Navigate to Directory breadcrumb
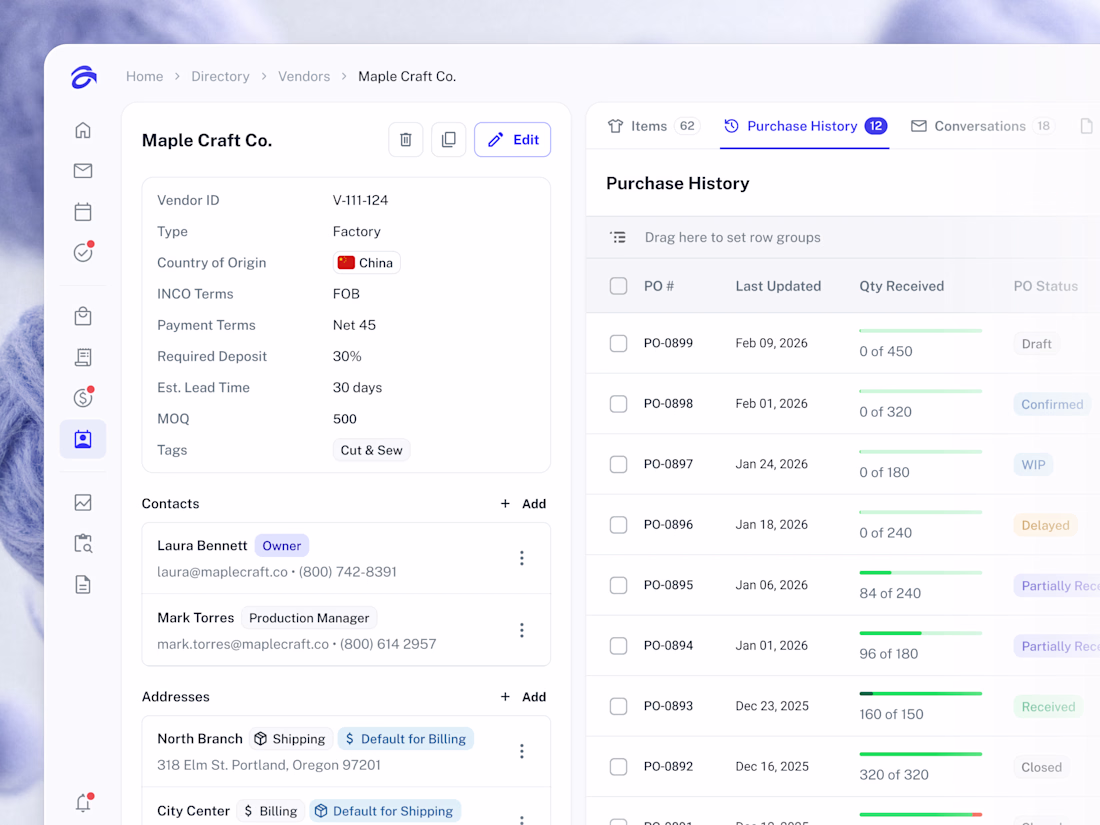This screenshot has height=825, width=1100. tap(220, 76)
